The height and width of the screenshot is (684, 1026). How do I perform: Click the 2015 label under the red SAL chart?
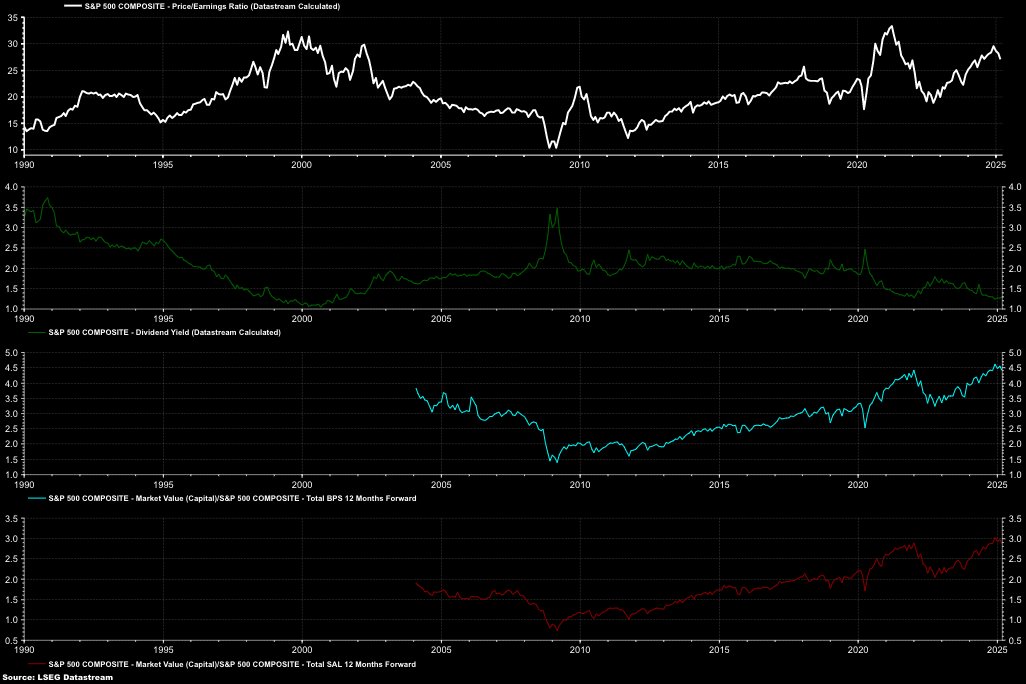click(719, 650)
